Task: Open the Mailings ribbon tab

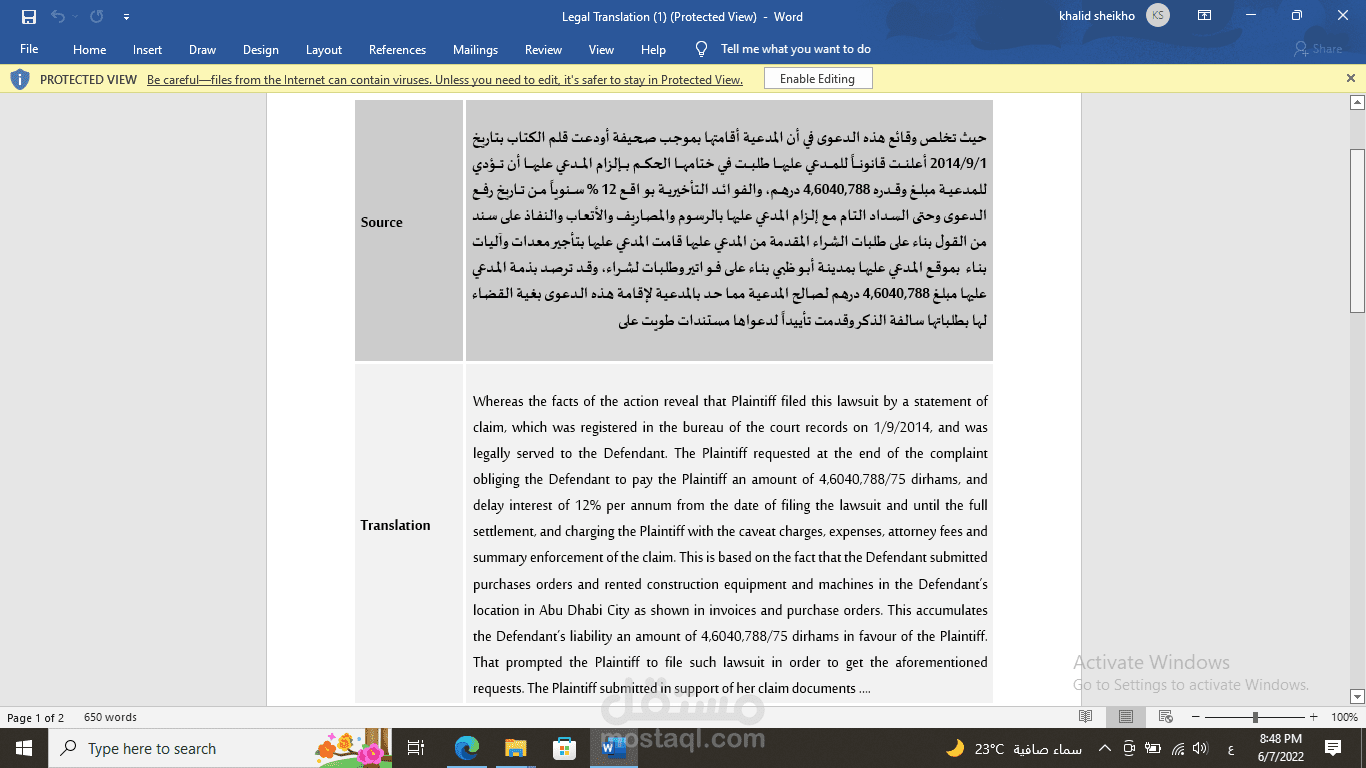Action: pyautogui.click(x=475, y=48)
